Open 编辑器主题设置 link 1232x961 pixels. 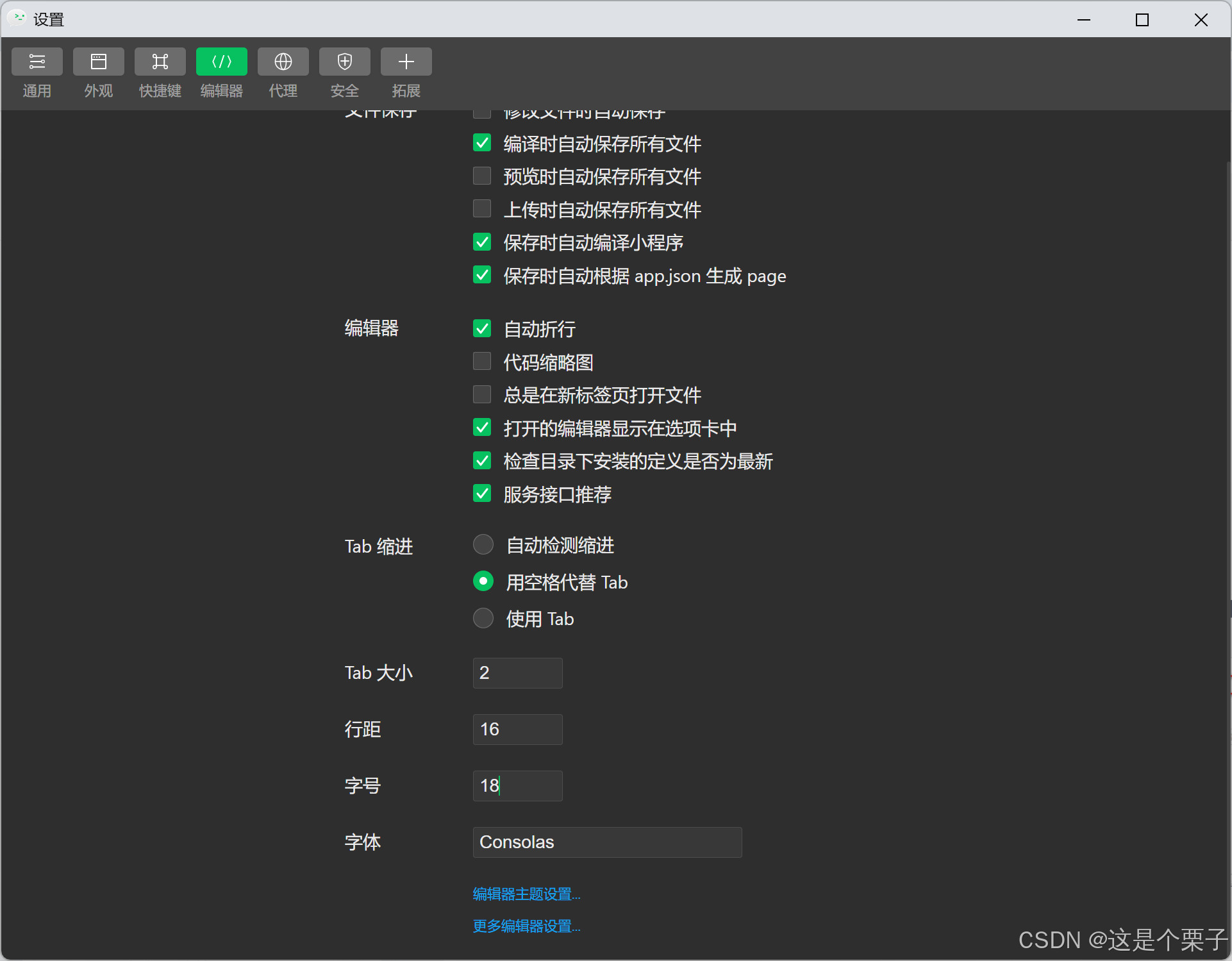pos(526,894)
